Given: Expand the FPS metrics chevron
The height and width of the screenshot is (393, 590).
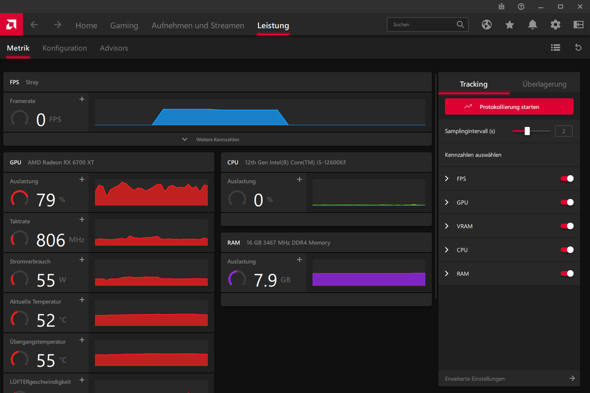Looking at the screenshot, I should [x=447, y=178].
